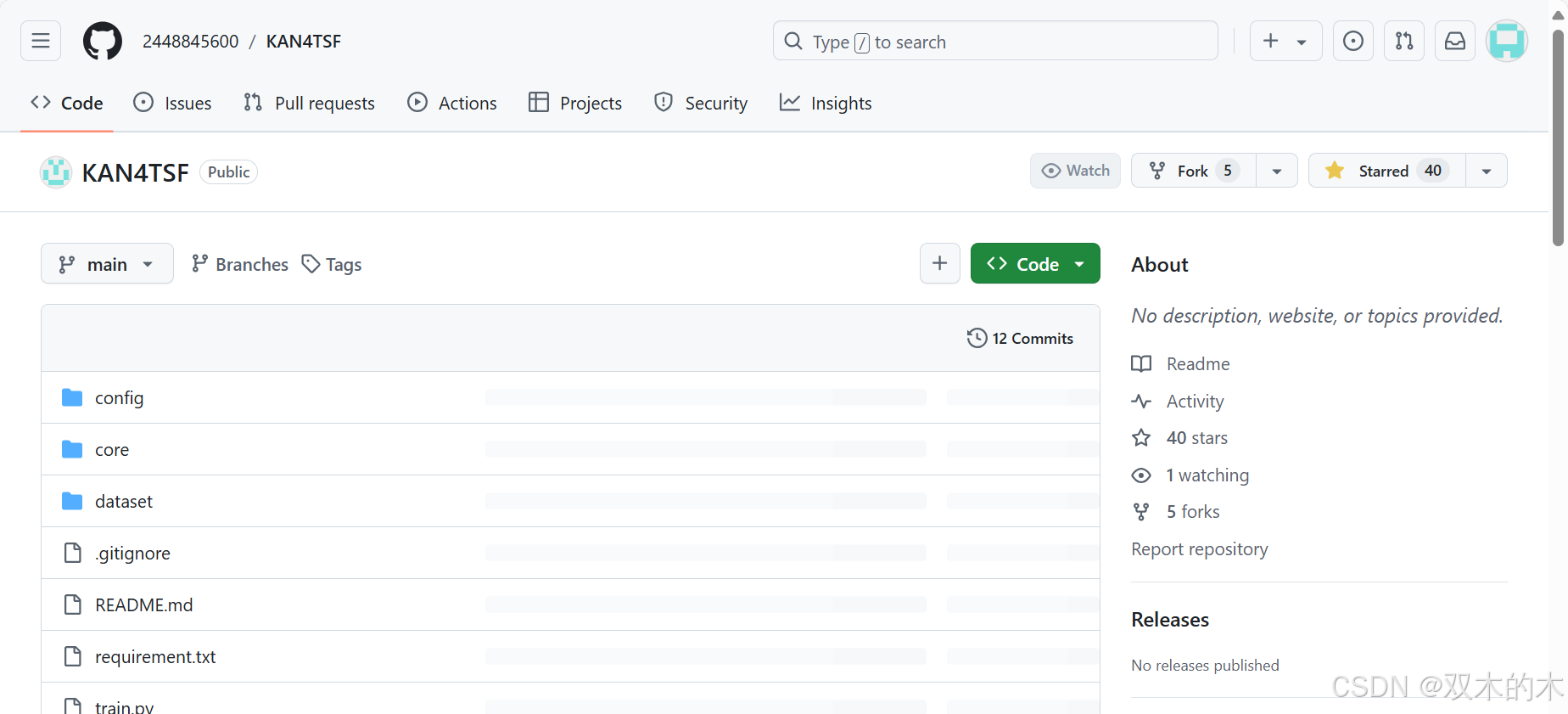This screenshot has width=1568, height=714.
Task: Open the Readme link in About
Action: point(1181,363)
